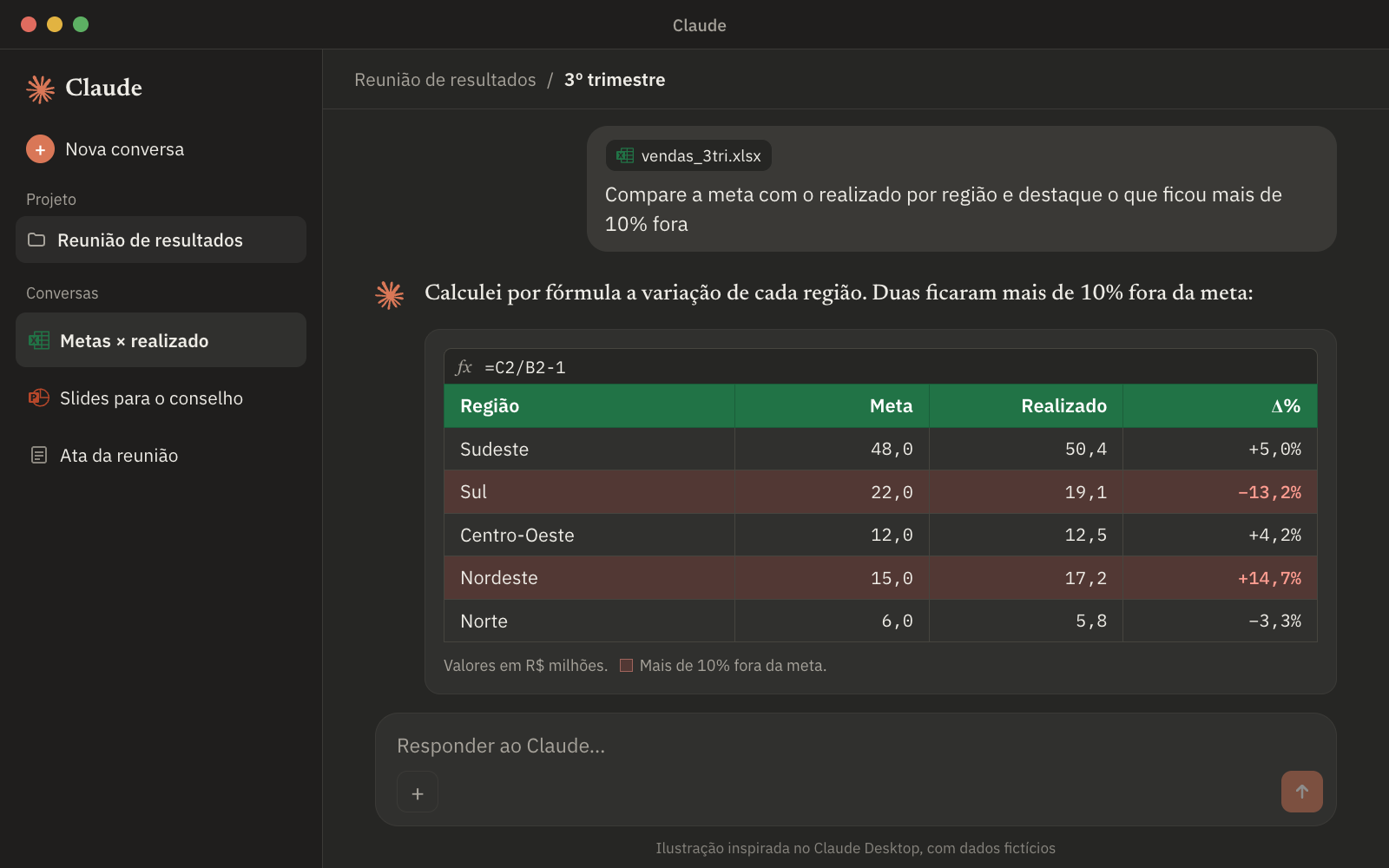Viewport: 1389px width, 868px height.
Task: Select the Nordeste region cell
Action: click(589, 578)
